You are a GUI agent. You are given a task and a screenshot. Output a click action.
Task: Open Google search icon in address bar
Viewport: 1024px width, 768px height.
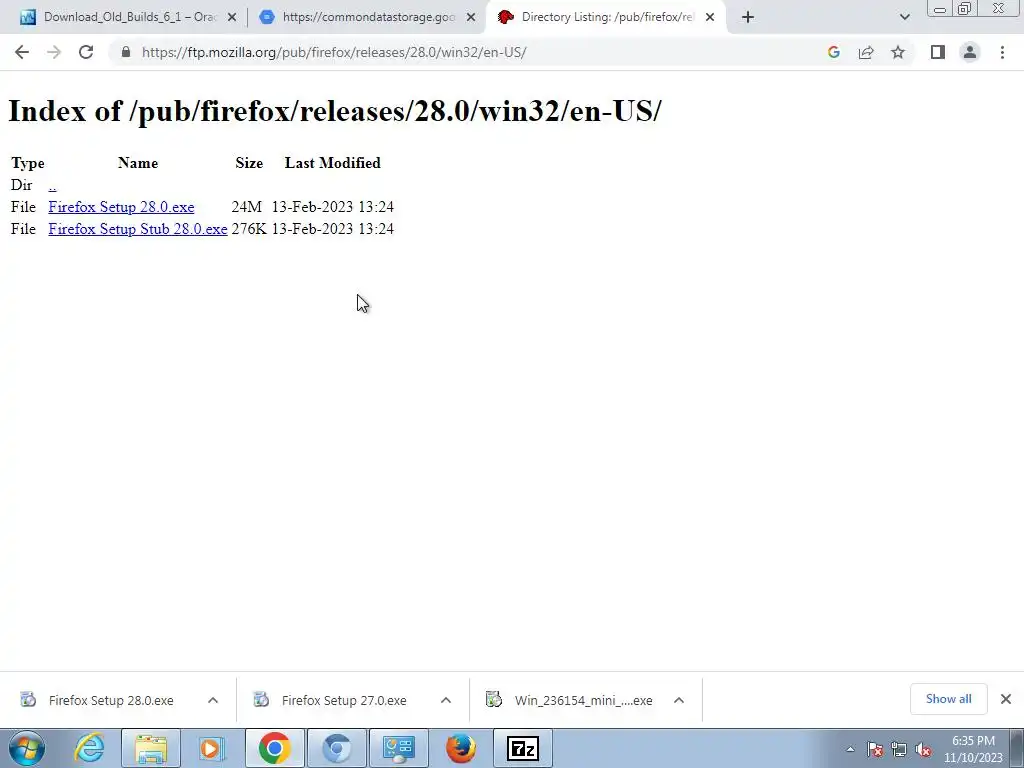point(833,52)
